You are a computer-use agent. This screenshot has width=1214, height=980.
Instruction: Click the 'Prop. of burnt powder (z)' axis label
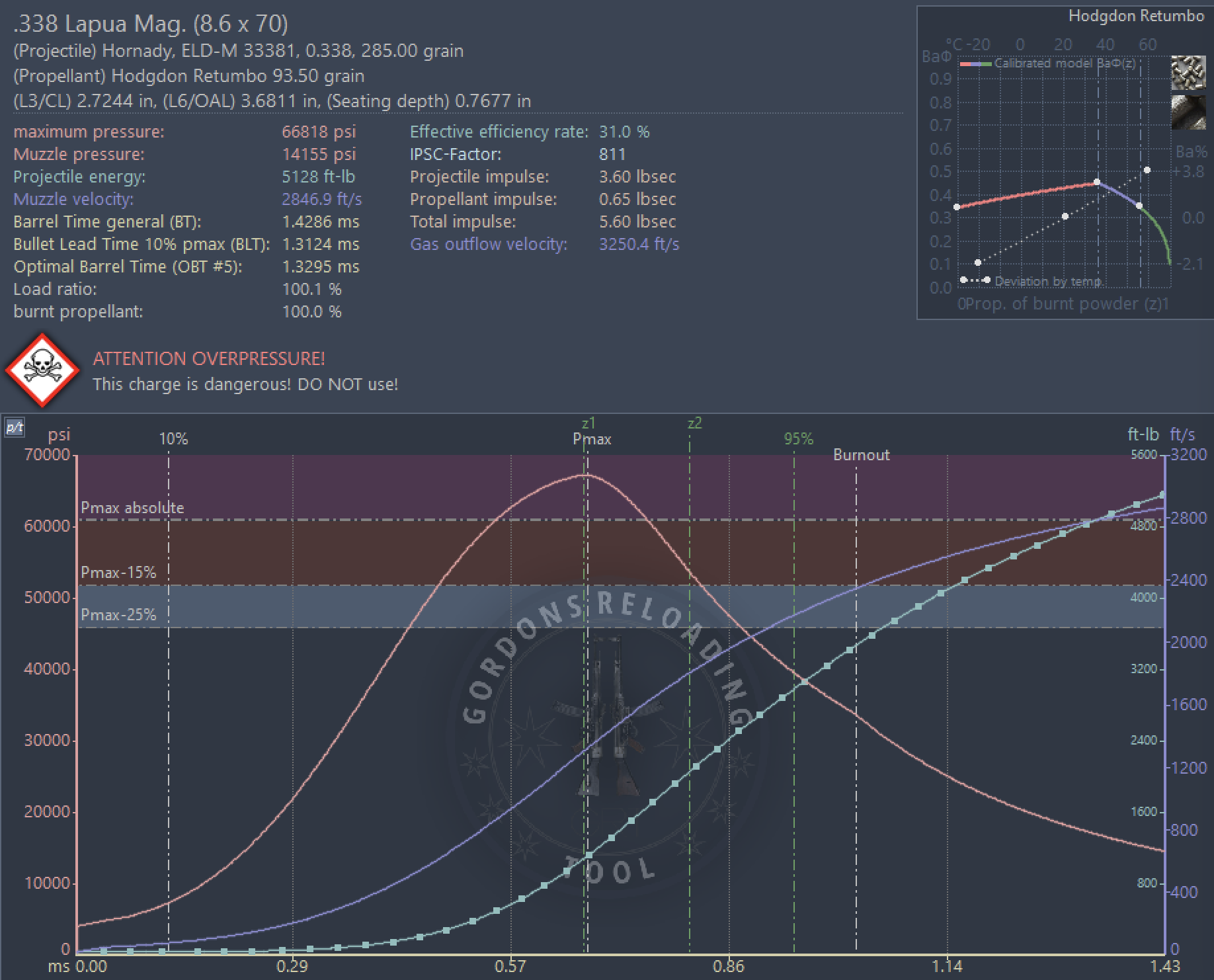click(1063, 304)
